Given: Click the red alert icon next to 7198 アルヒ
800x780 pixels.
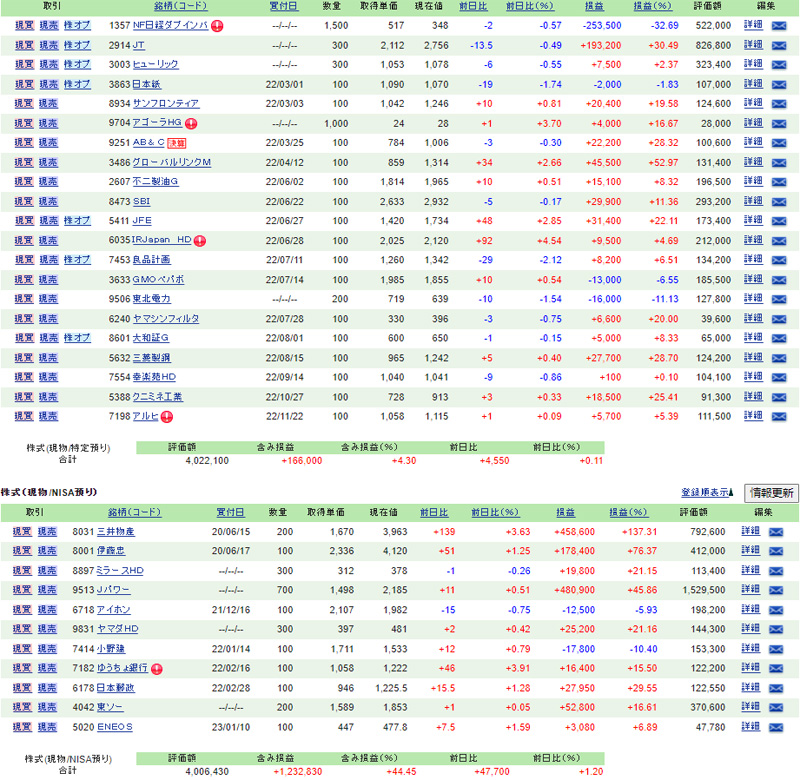Looking at the screenshot, I should [167, 417].
